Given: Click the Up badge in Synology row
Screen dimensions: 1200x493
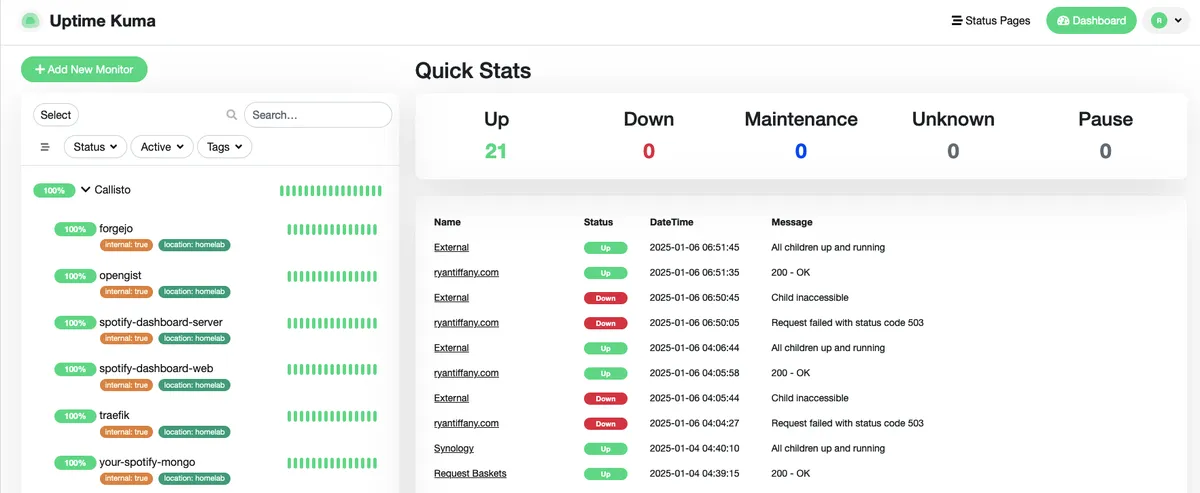Looking at the screenshot, I should point(605,449).
